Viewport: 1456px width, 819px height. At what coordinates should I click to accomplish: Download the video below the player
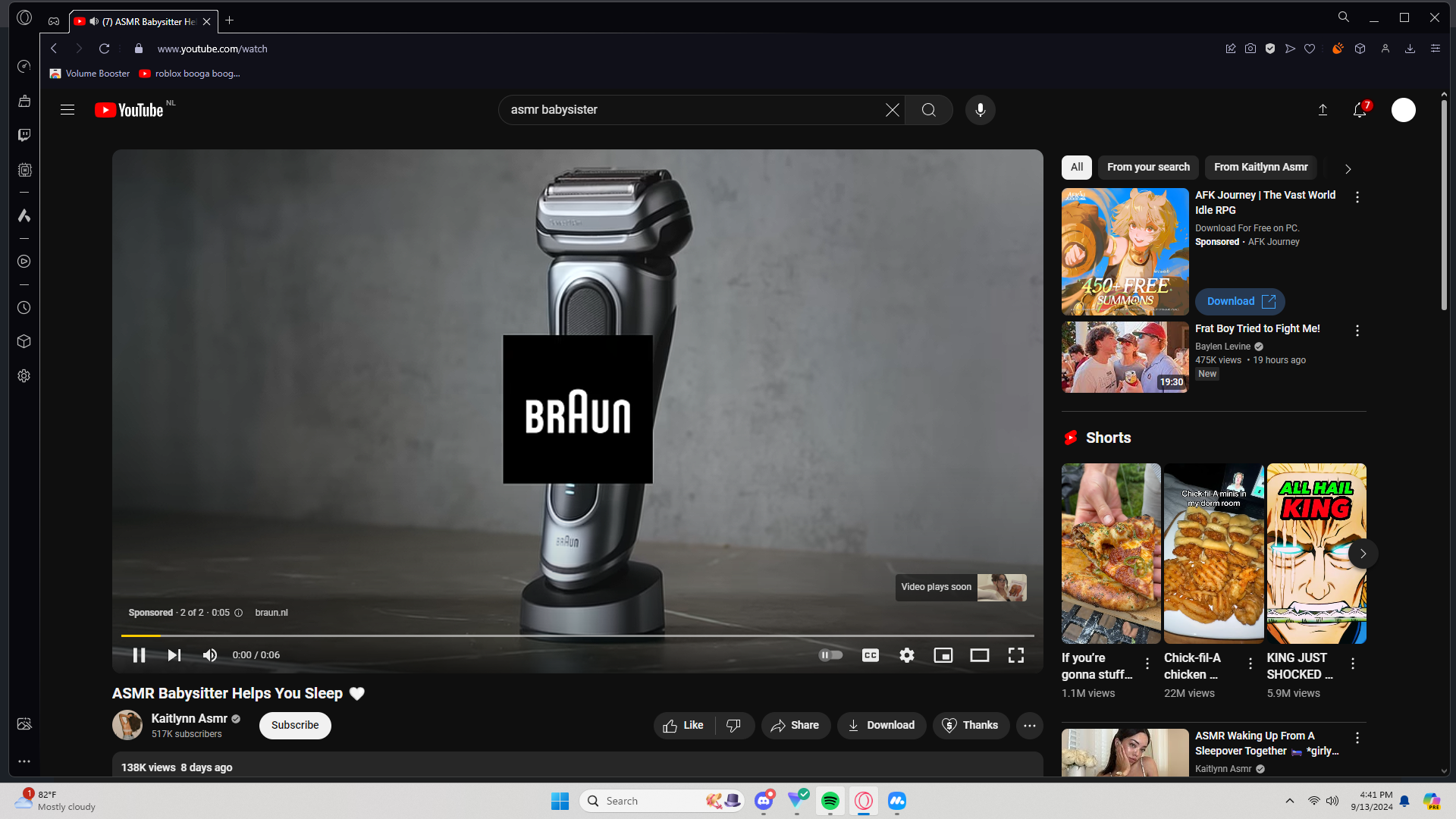881,726
